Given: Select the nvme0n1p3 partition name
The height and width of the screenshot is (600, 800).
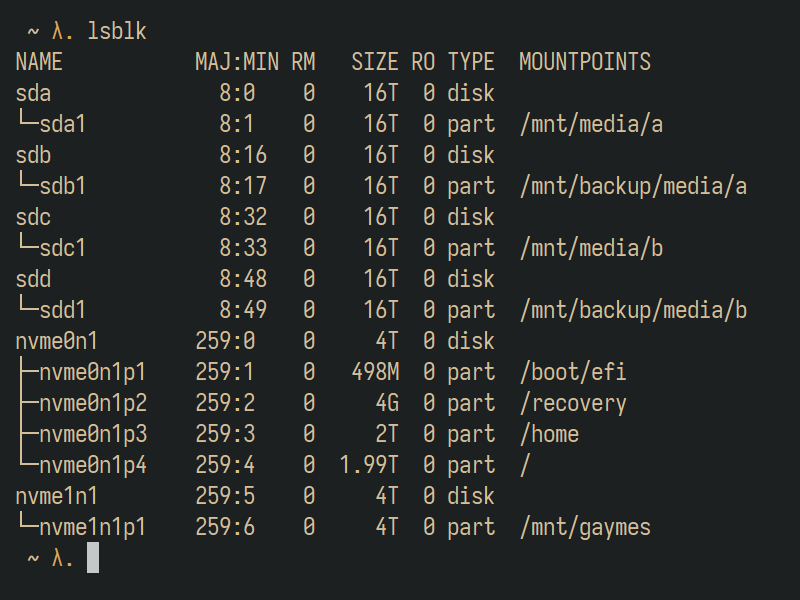Looking at the screenshot, I should coord(93,434).
